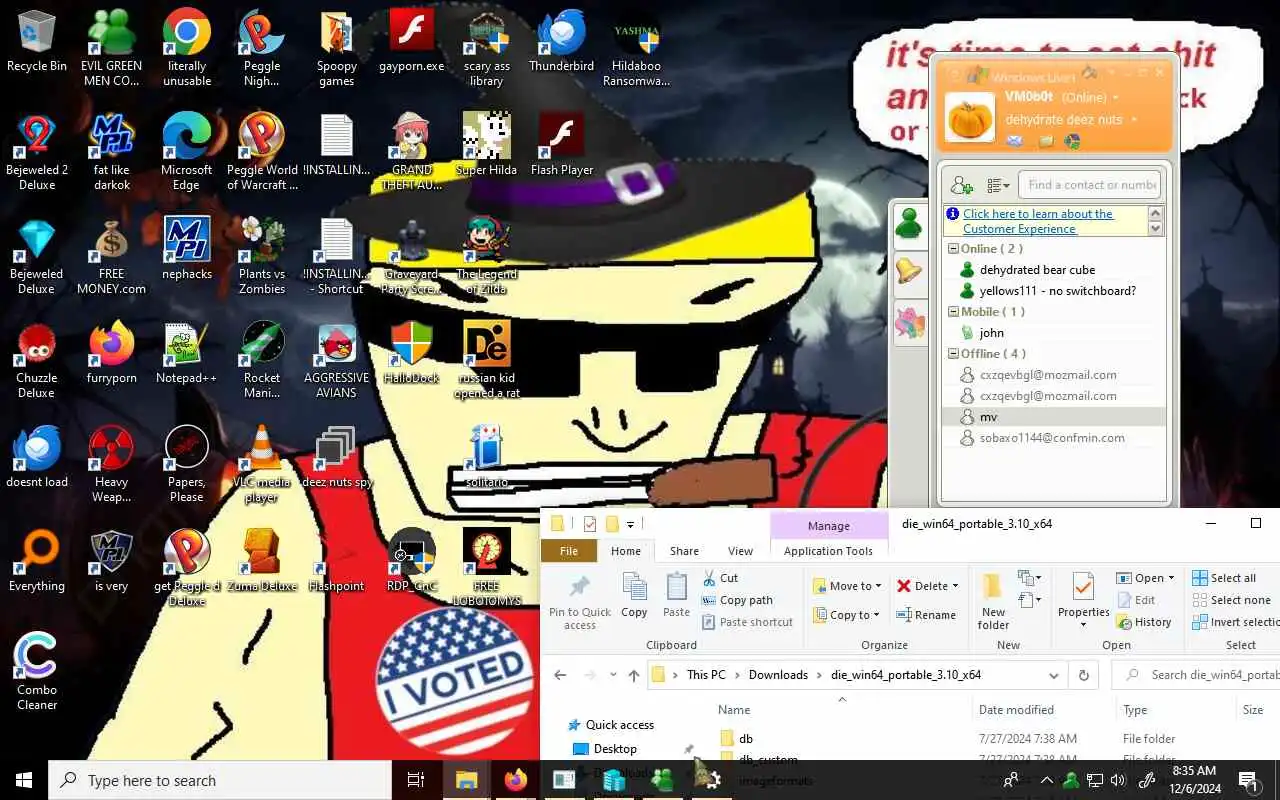Show hidden system tray icons
The width and height of the screenshot is (1280, 800).
(1046, 780)
